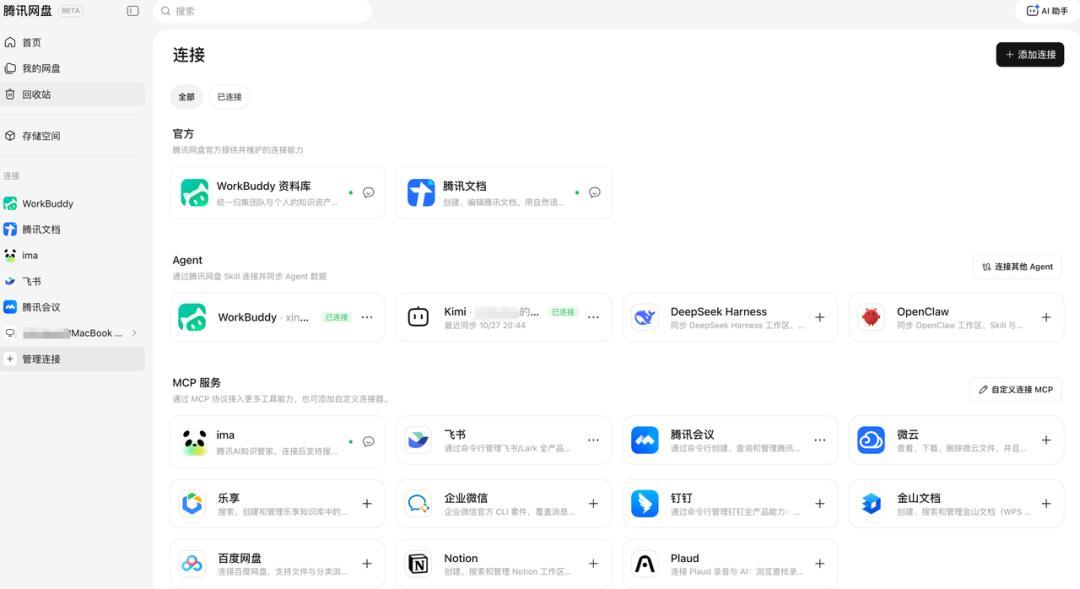Click the 百度网盘 card icon
The width and height of the screenshot is (1080, 589).
point(192,564)
